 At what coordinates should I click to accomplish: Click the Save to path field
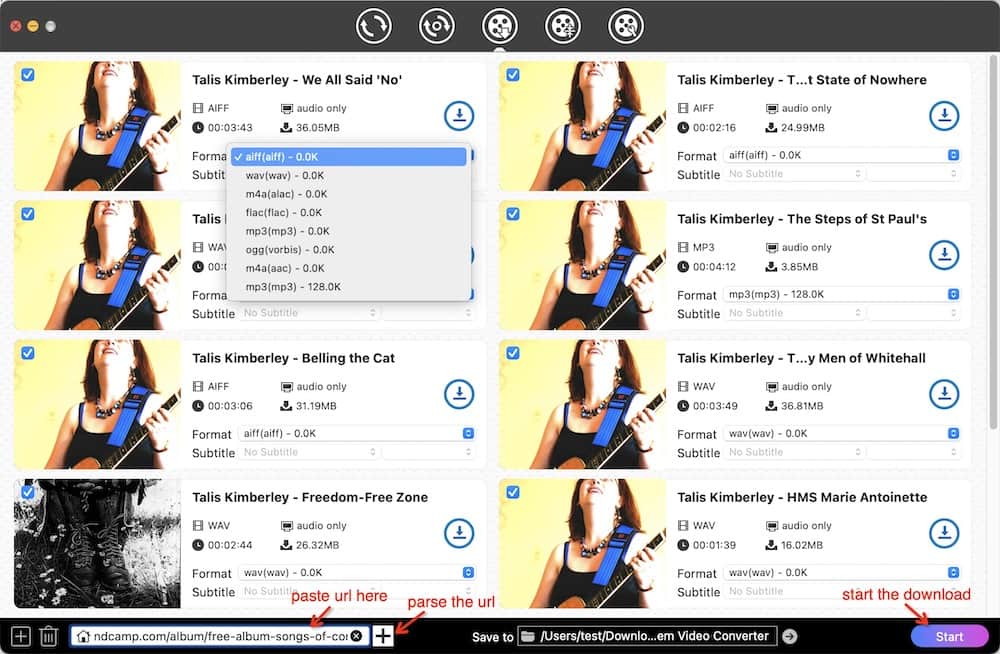[x=656, y=636]
